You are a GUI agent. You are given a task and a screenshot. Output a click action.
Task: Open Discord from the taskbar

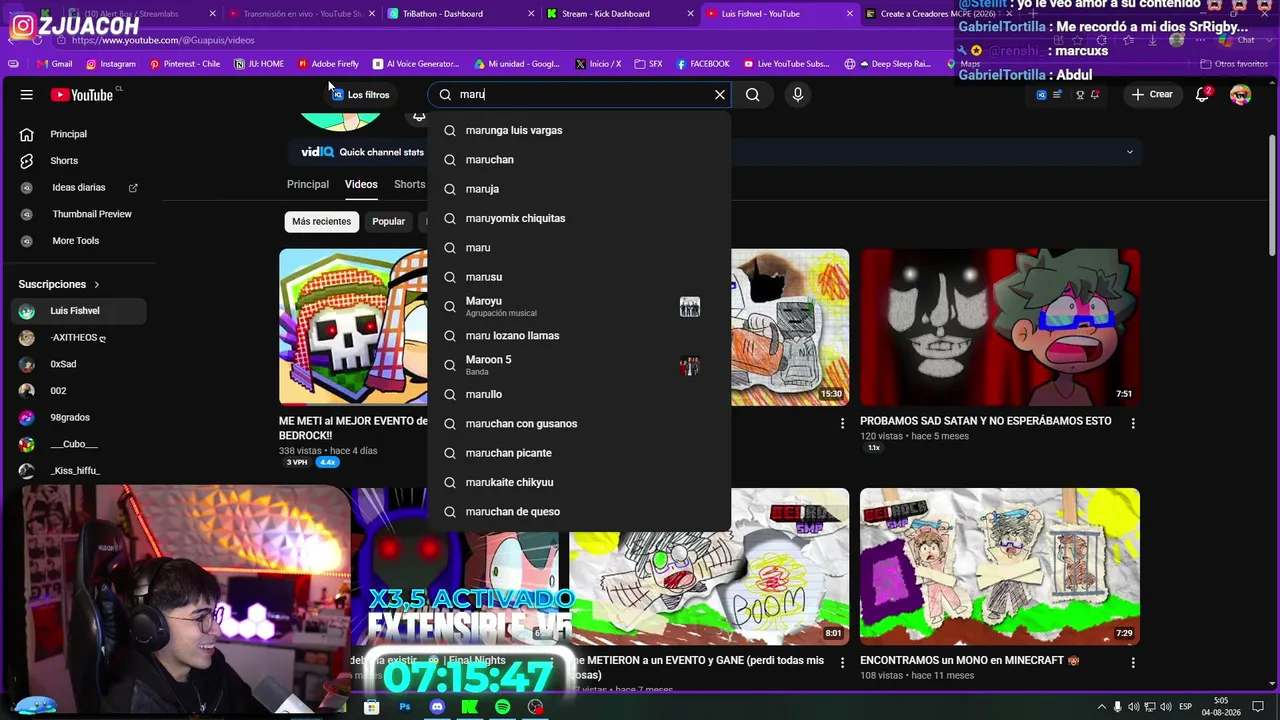click(437, 707)
